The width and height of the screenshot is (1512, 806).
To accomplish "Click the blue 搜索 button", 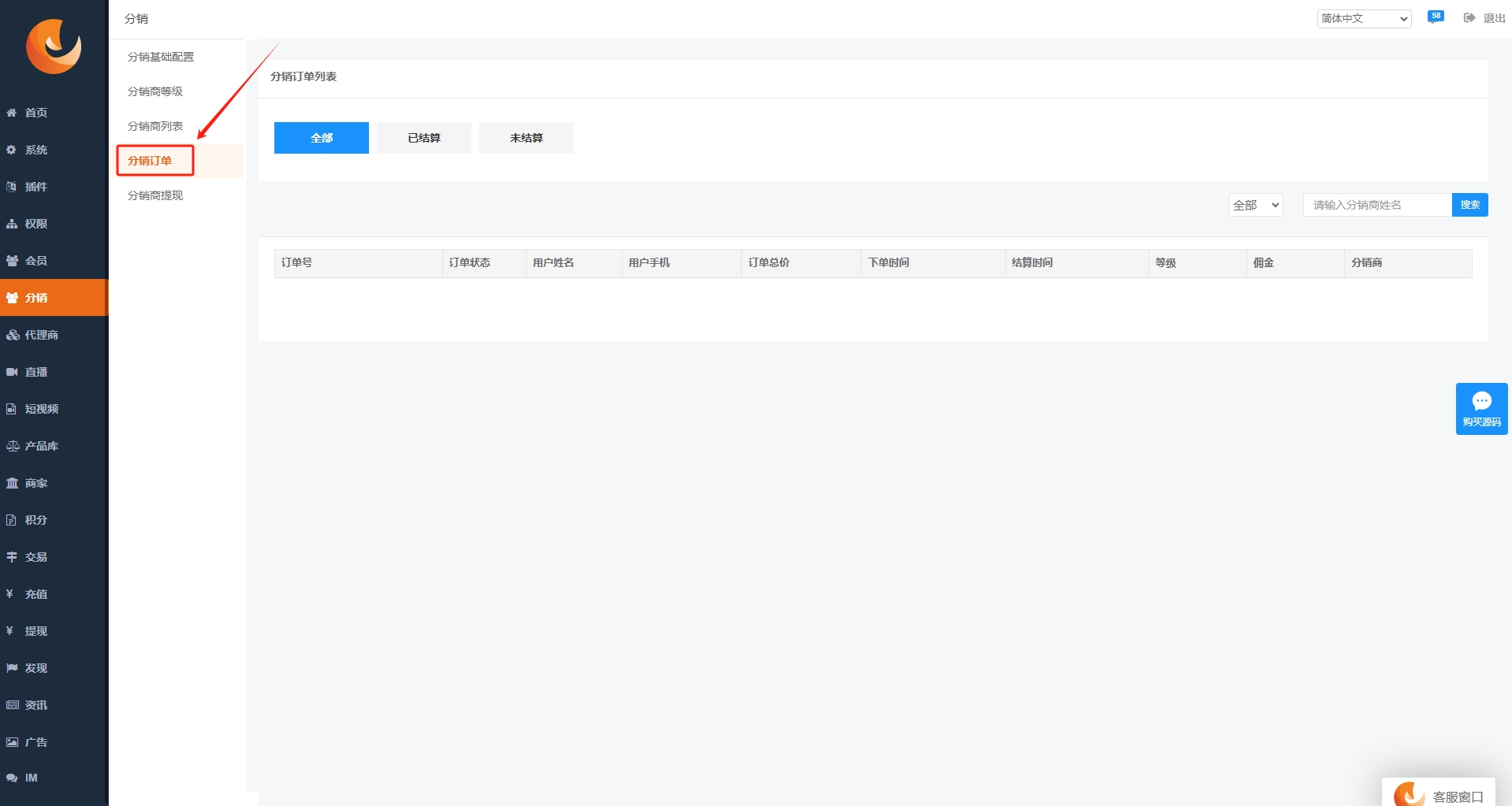I will [1469, 205].
